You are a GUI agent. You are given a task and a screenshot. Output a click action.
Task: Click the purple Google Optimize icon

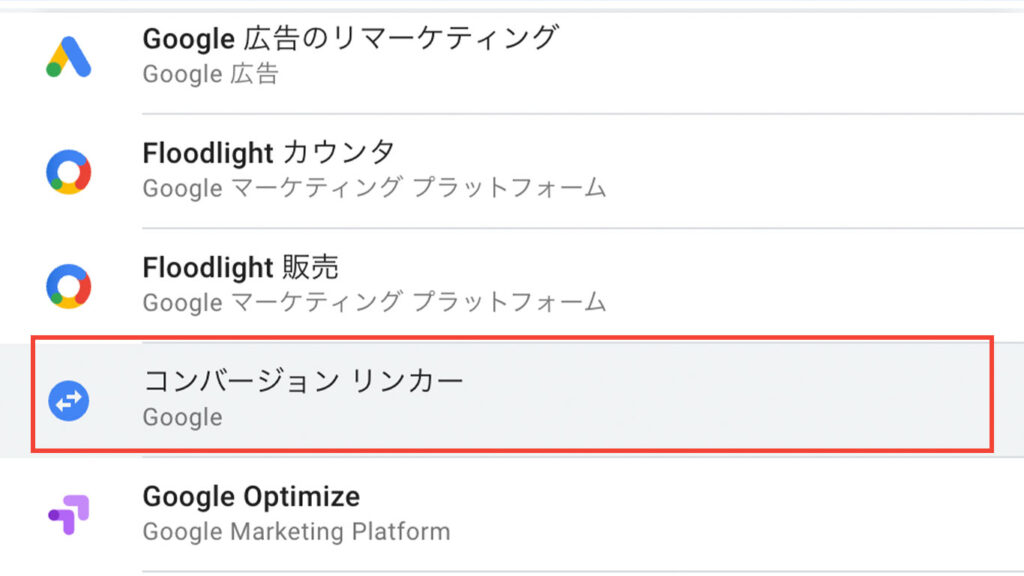[69, 515]
